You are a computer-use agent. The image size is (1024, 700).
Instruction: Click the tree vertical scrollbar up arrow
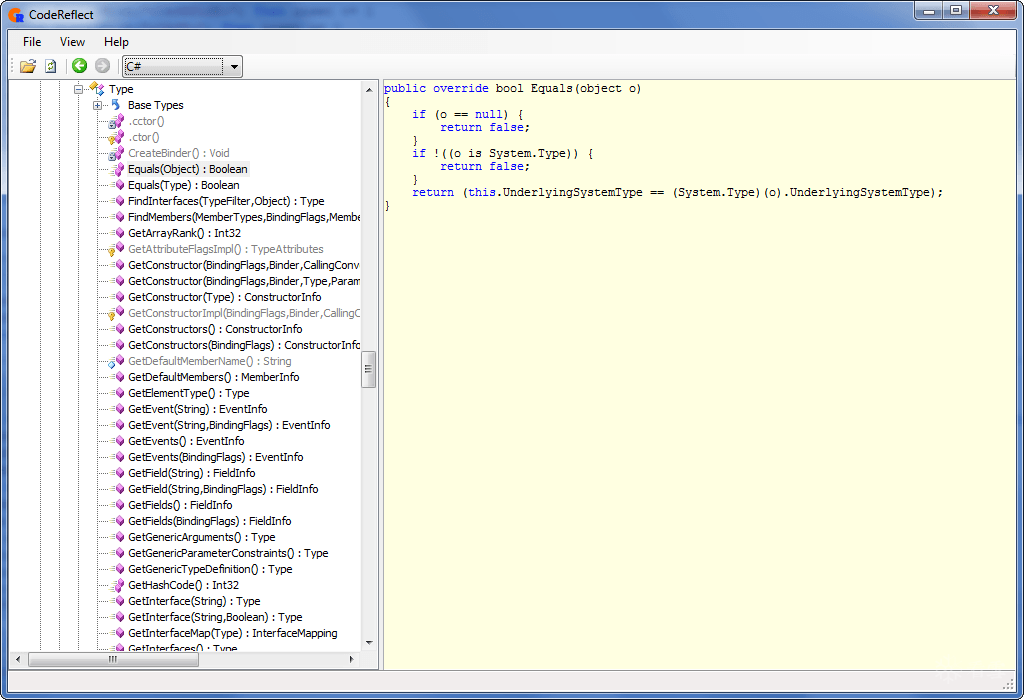[x=369, y=89]
